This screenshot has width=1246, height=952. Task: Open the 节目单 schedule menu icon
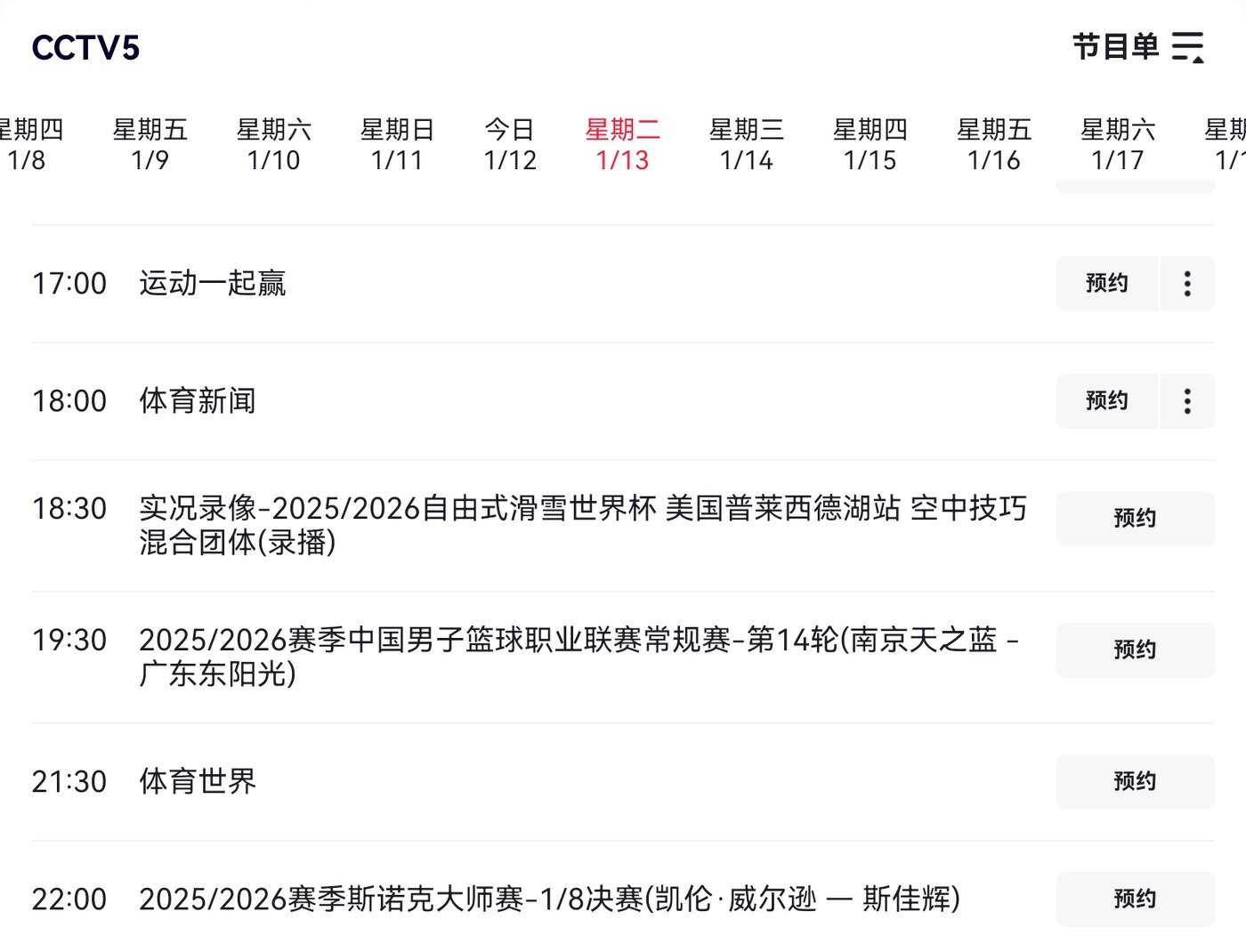point(1187,47)
